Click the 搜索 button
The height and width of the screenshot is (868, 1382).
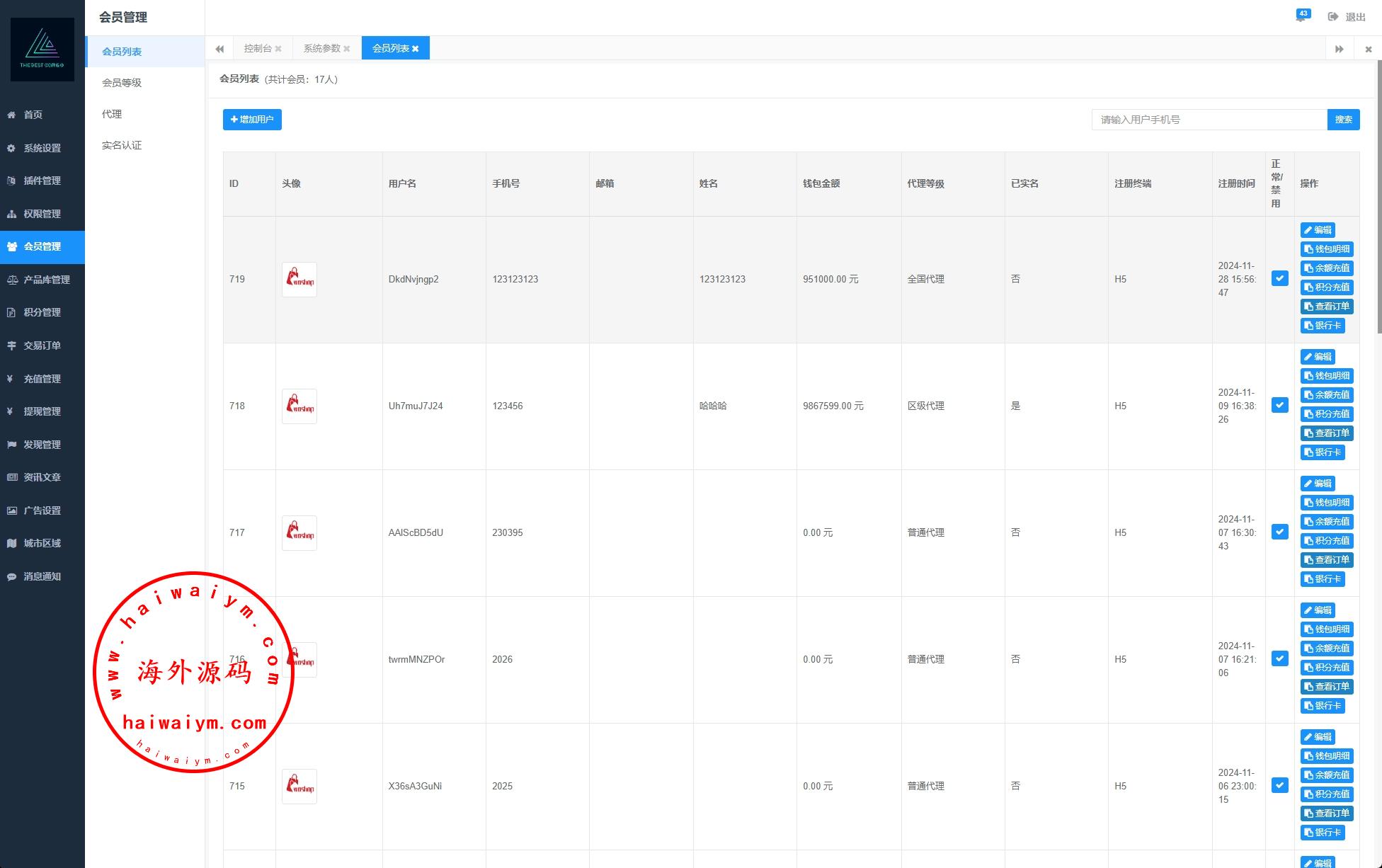[1343, 120]
